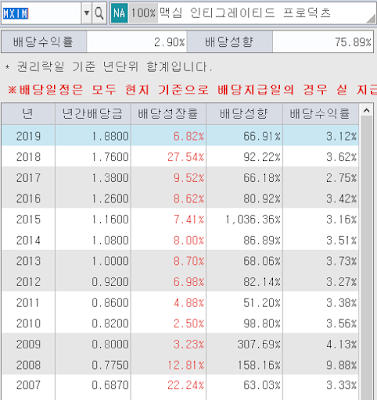Click the 1.0000 annual dividend cell
377x400 pixels.
(x=93, y=261)
